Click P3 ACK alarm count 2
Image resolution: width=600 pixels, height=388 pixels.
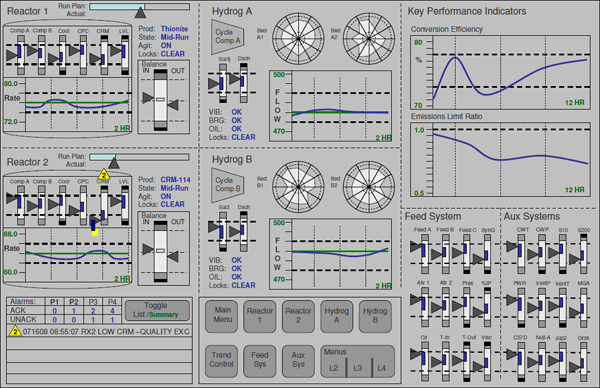[x=93, y=311]
